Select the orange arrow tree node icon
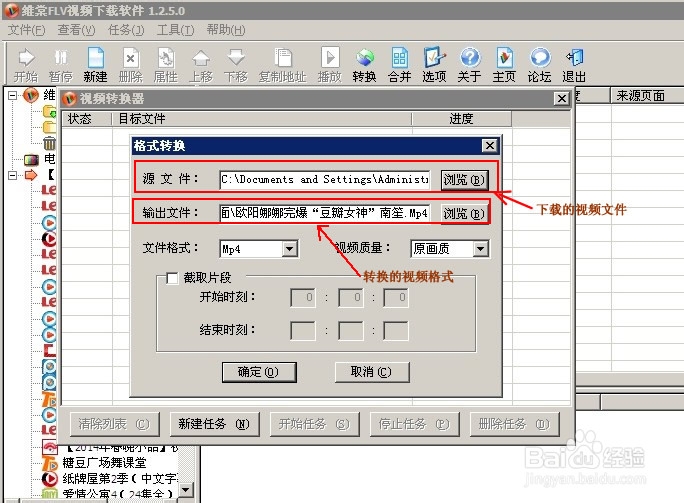Viewport: 684px width, 503px height. tap(31, 175)
